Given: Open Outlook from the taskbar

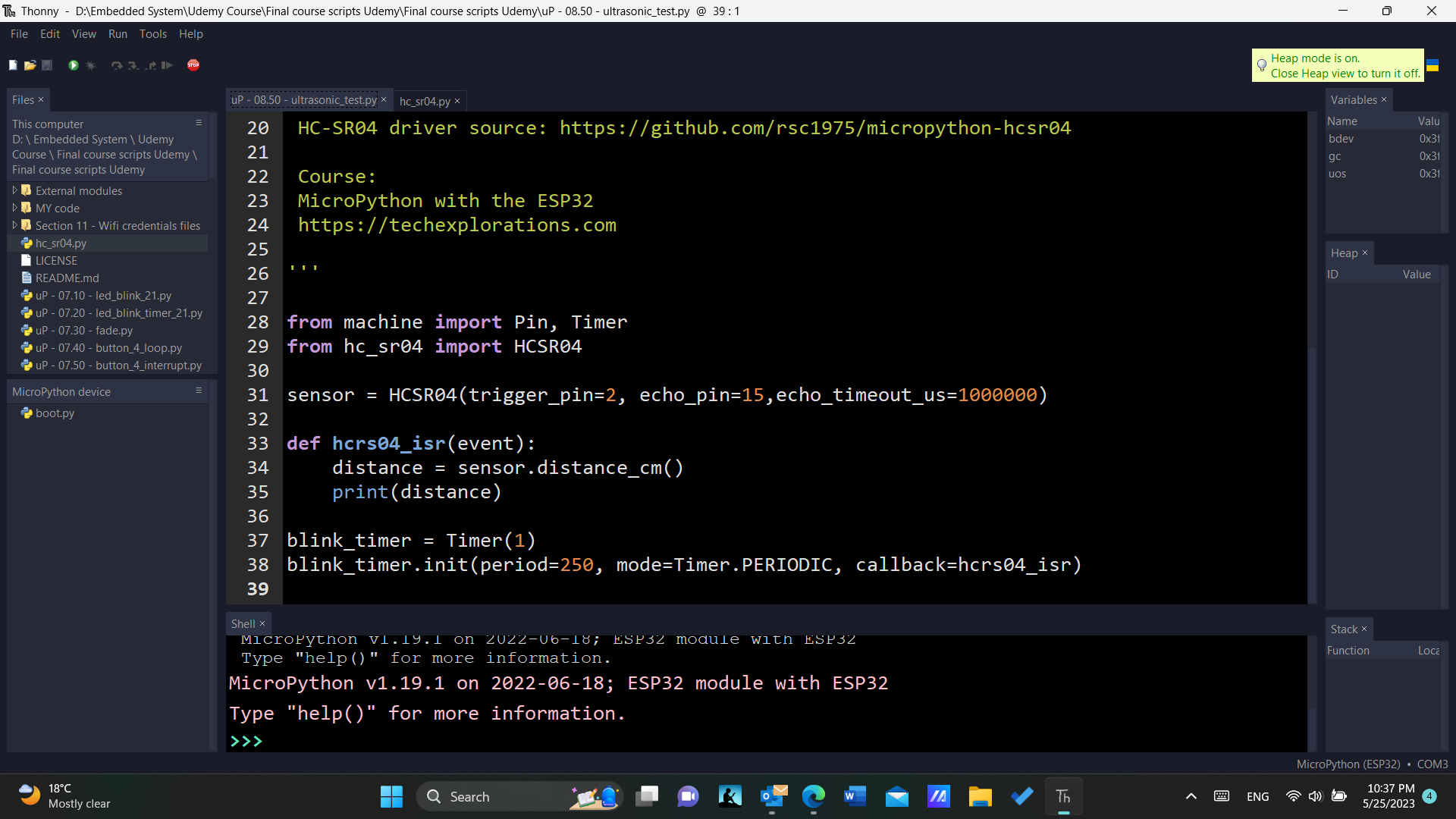Looking at the screenshot, I should click(x=773, y=796).
